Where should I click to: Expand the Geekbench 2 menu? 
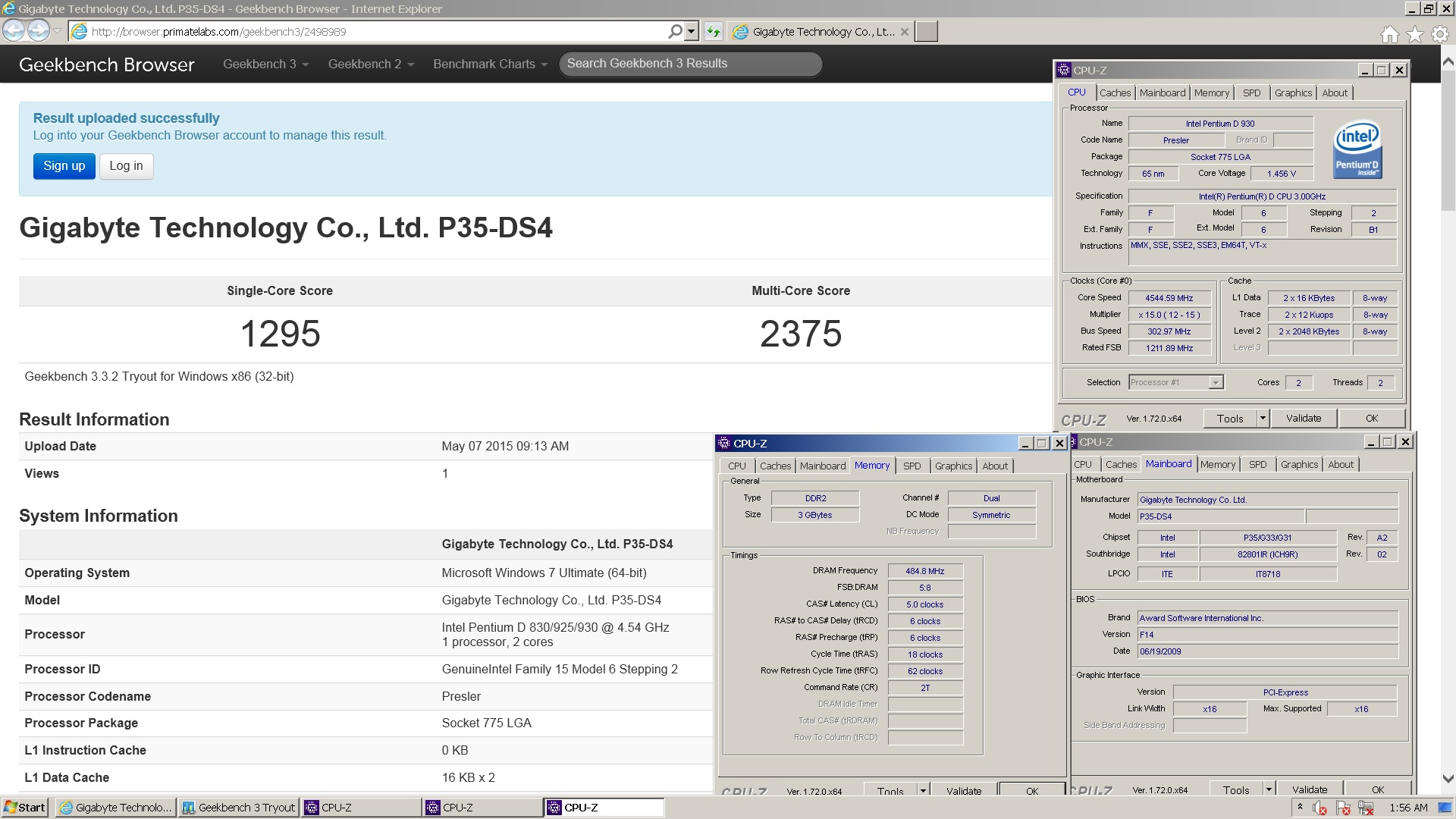[x=371, y=64]
